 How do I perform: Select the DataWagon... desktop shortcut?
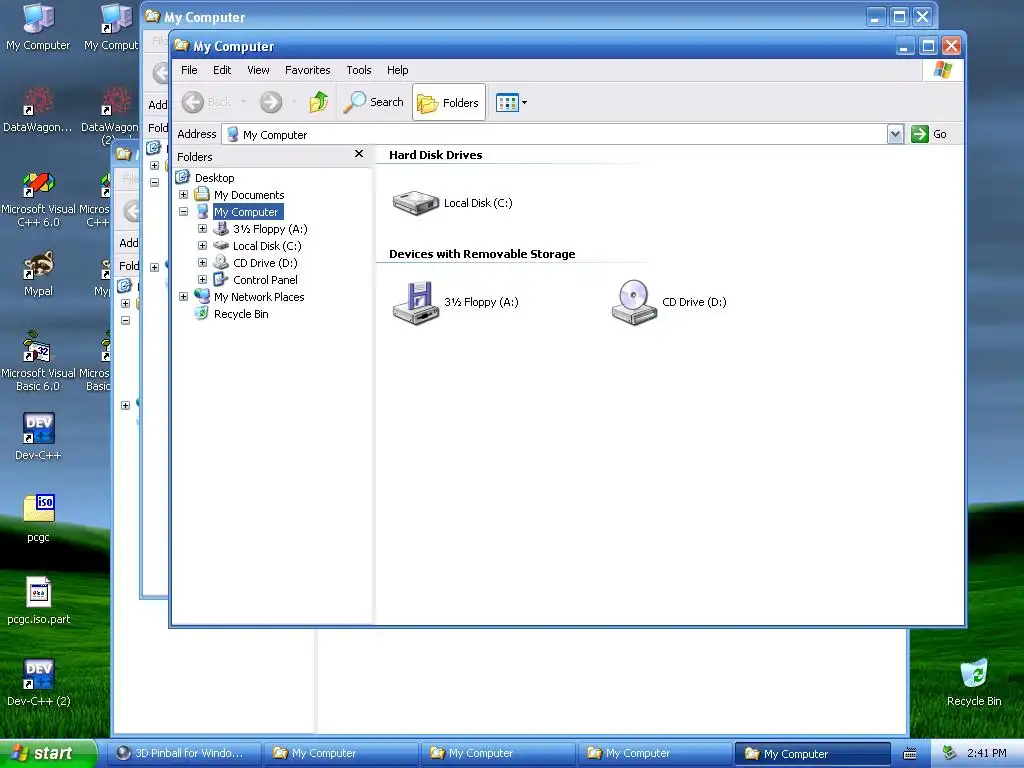pos(38,110)
